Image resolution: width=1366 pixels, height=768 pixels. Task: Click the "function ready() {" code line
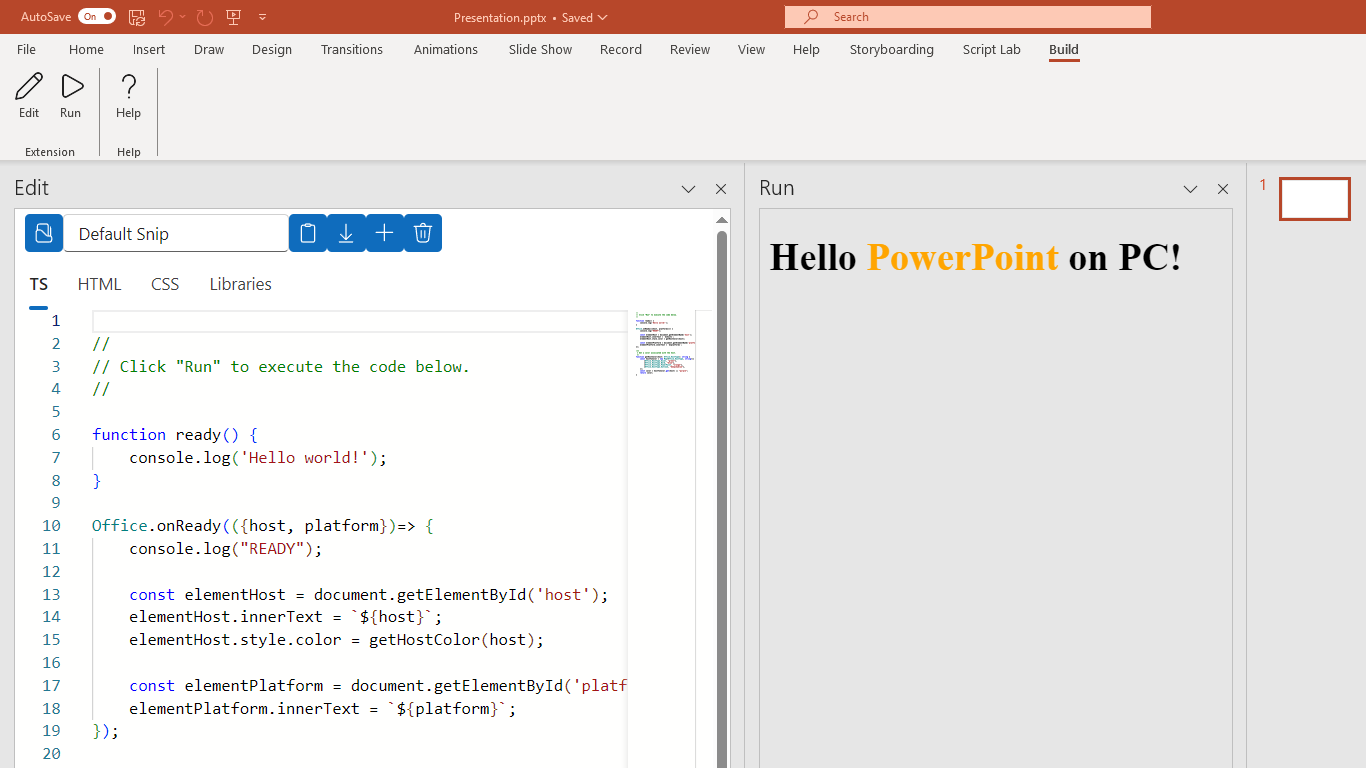click(175, 434)
